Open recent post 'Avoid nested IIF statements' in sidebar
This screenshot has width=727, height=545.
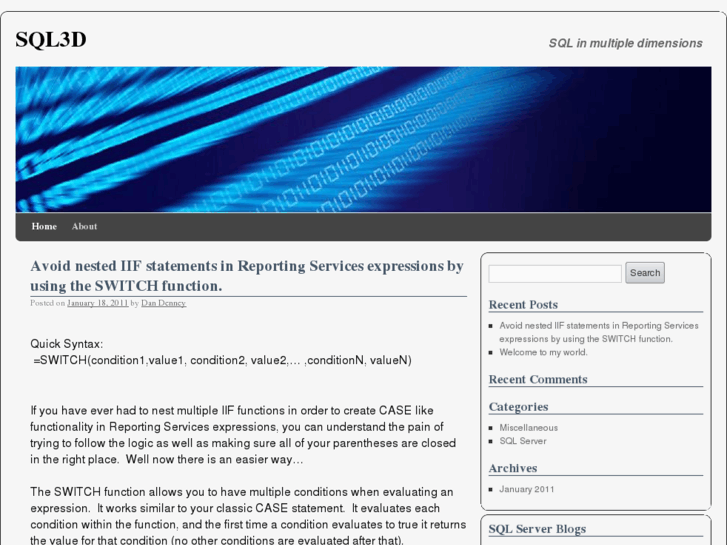599,332
